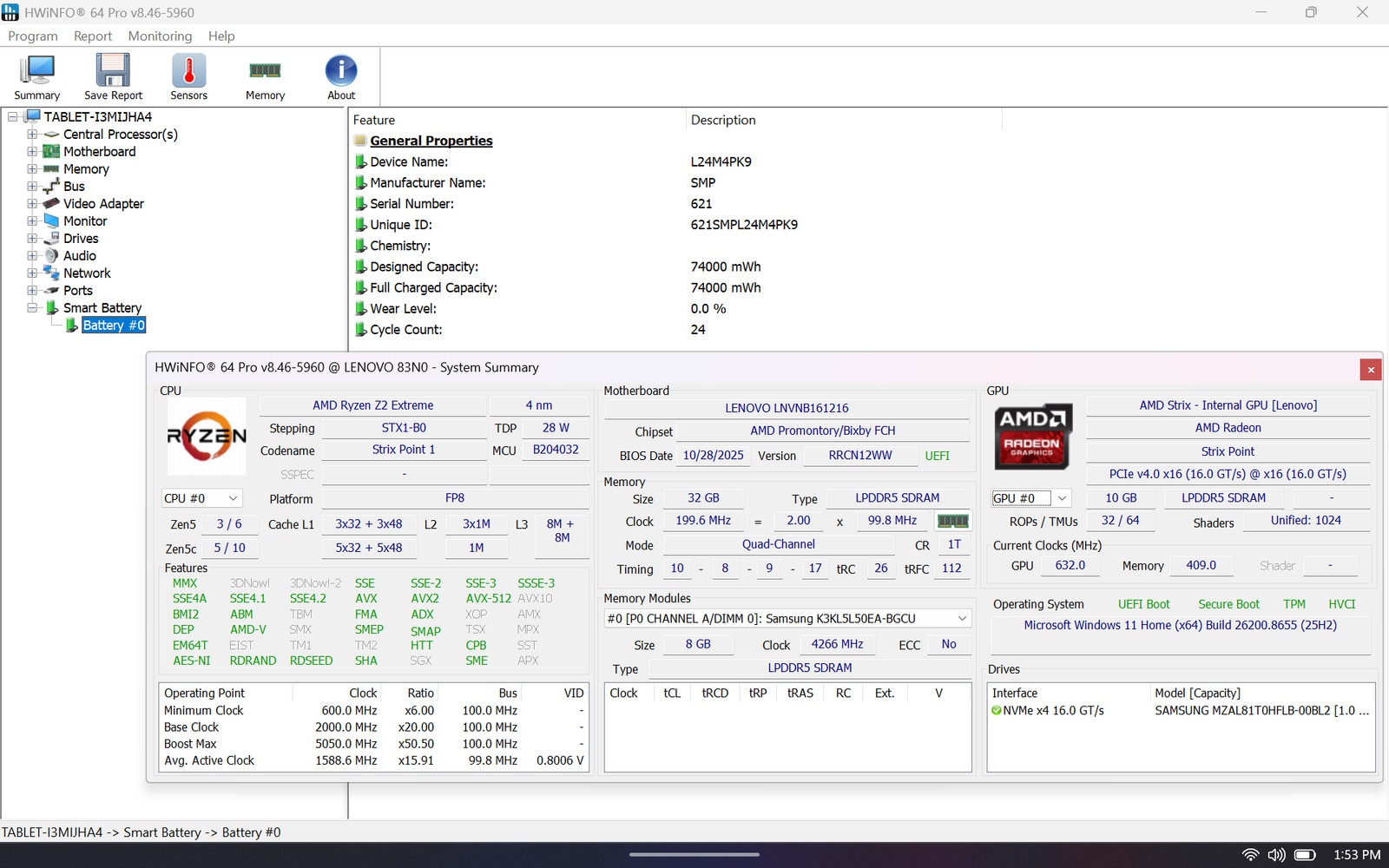Close the System Summary window

1371,370
